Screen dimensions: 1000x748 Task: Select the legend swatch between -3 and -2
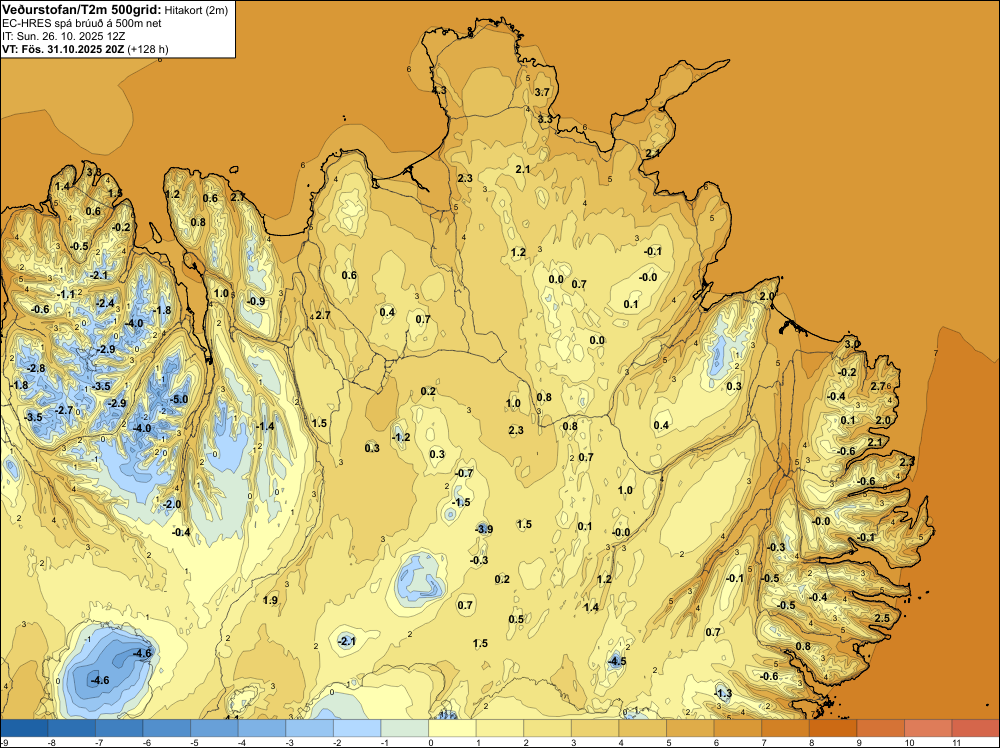(310, 728)
